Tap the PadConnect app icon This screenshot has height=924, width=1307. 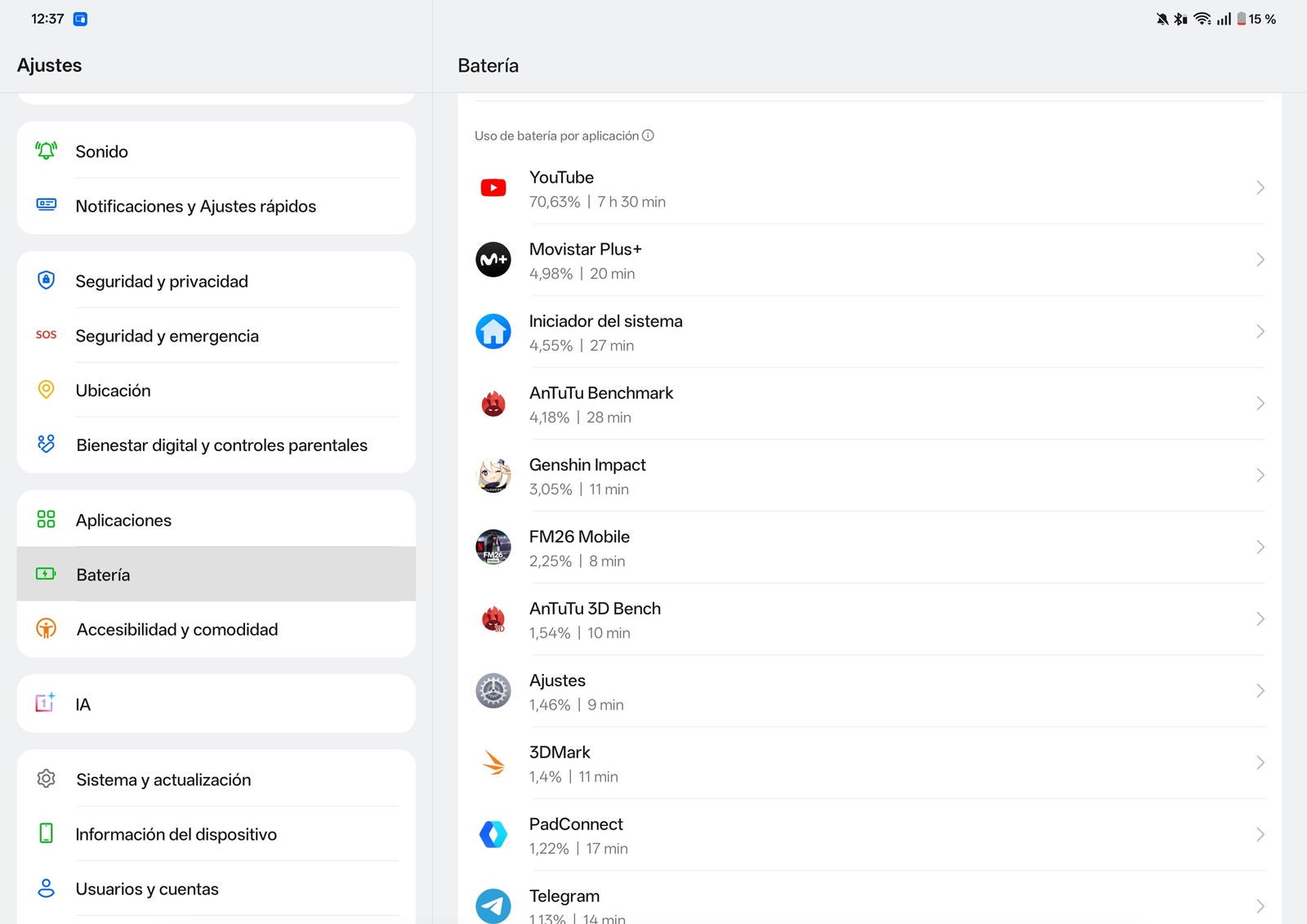pos(493,835)
